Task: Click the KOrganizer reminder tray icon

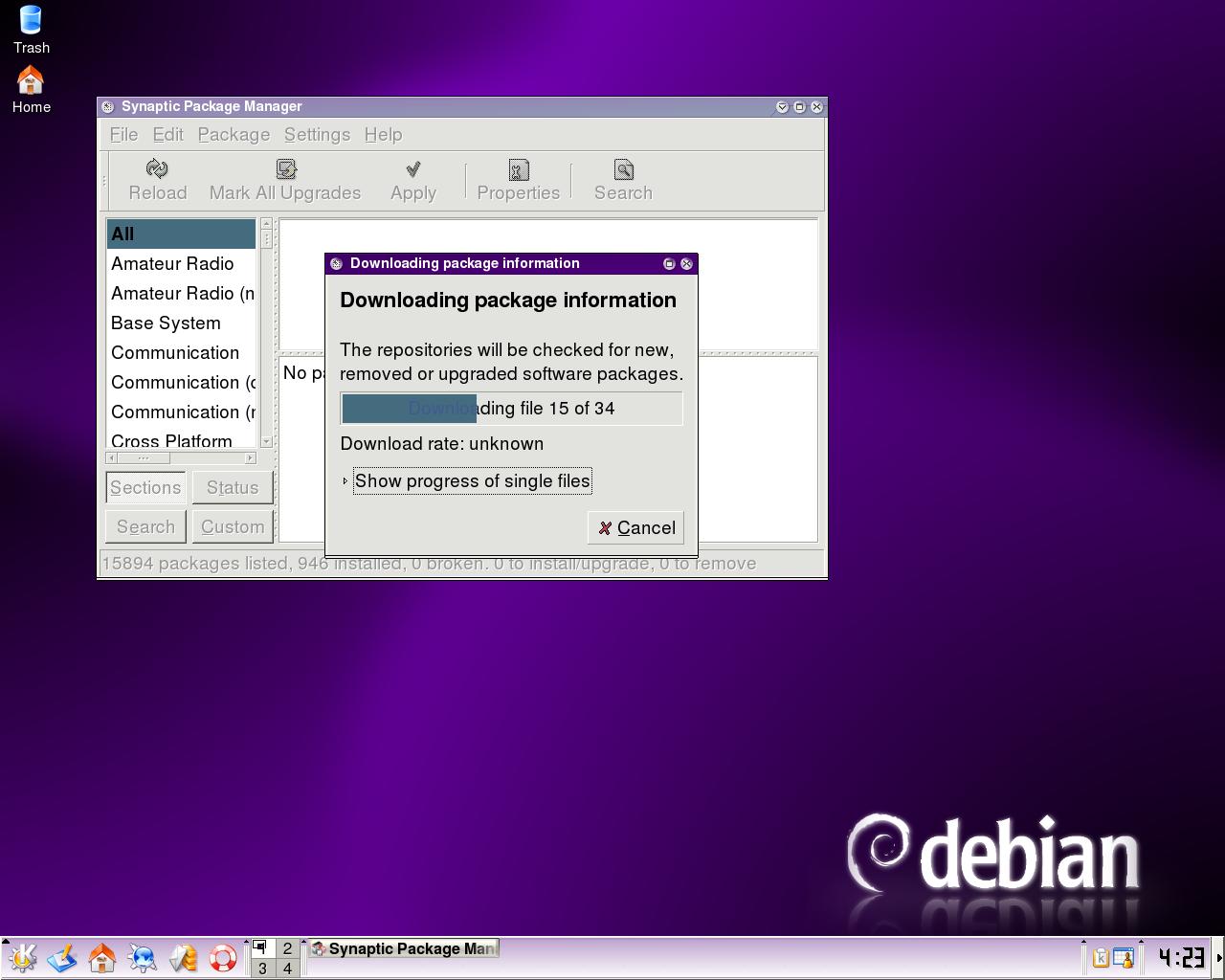Action: [1123, 957]
